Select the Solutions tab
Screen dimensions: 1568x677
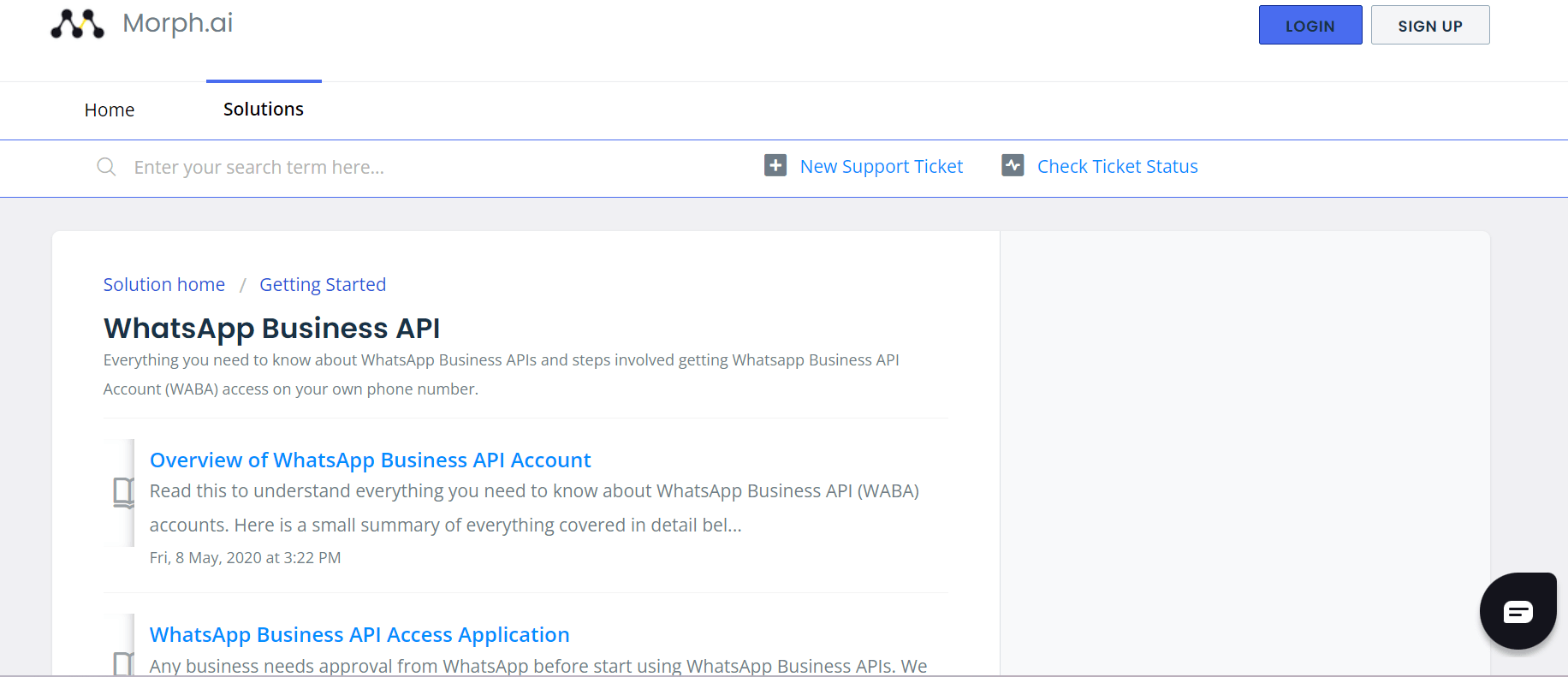pos(264,109)
